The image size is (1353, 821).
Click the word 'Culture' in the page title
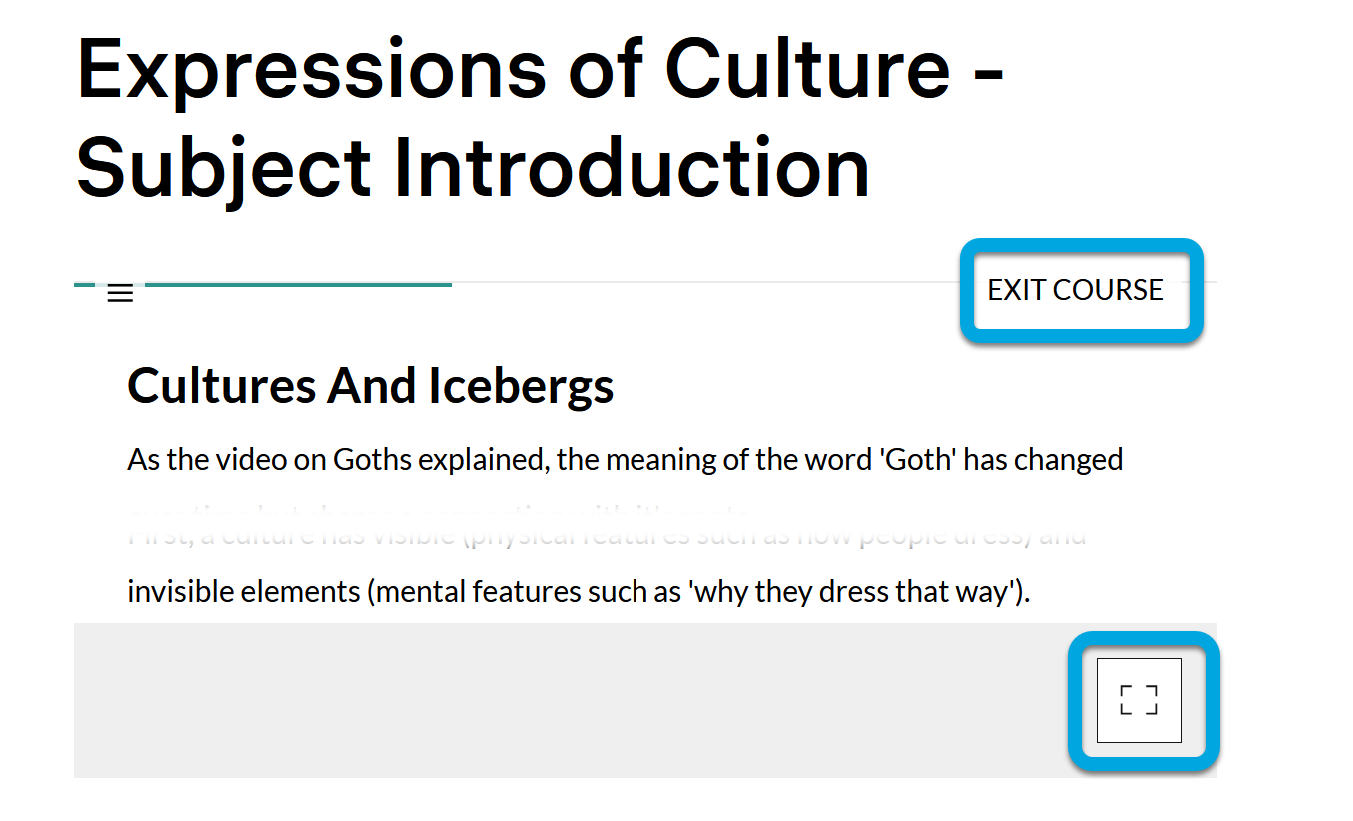tap(807, 68)
